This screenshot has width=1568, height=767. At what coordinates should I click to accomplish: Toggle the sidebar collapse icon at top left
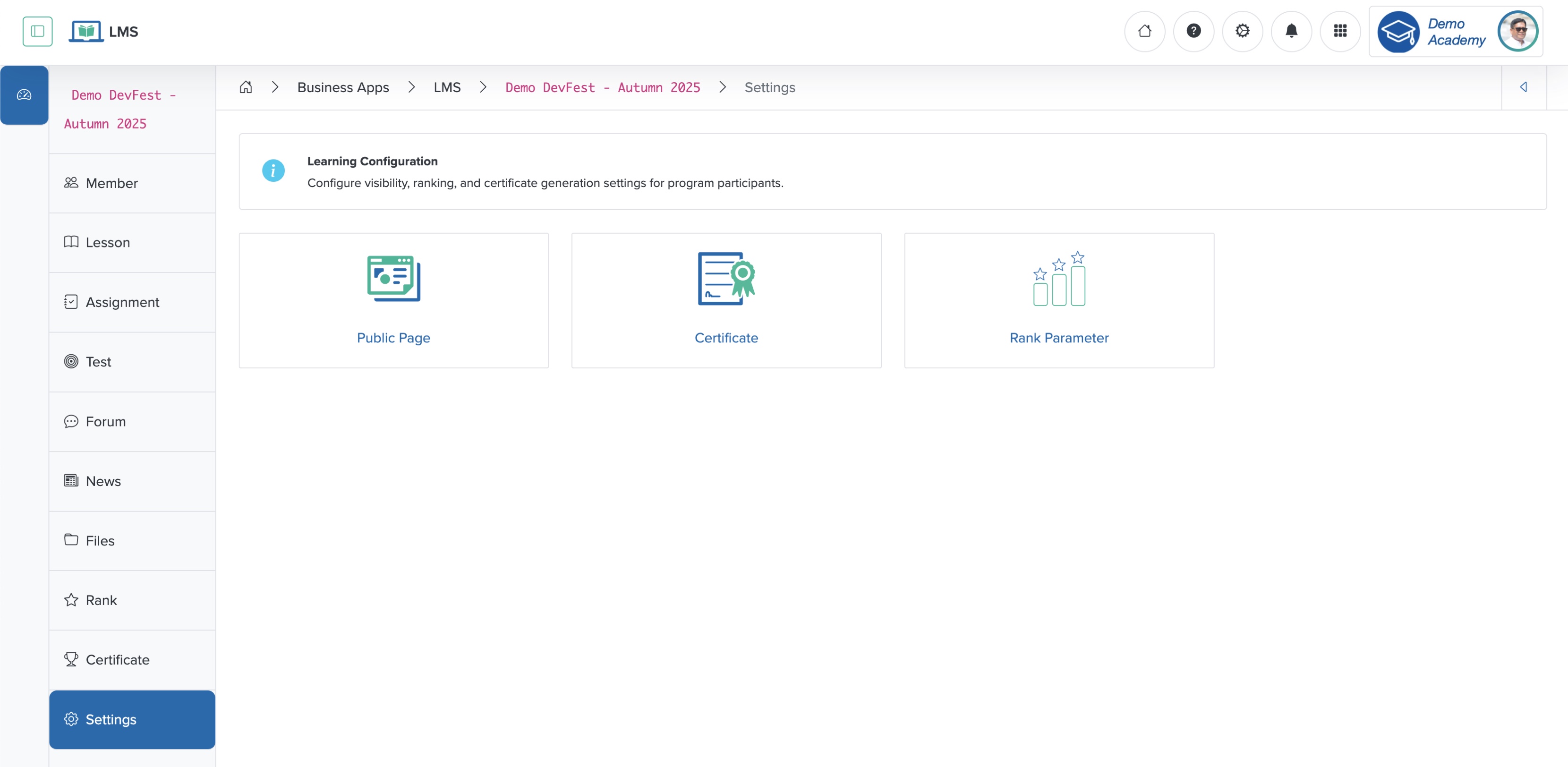click(x=37, y=31)
